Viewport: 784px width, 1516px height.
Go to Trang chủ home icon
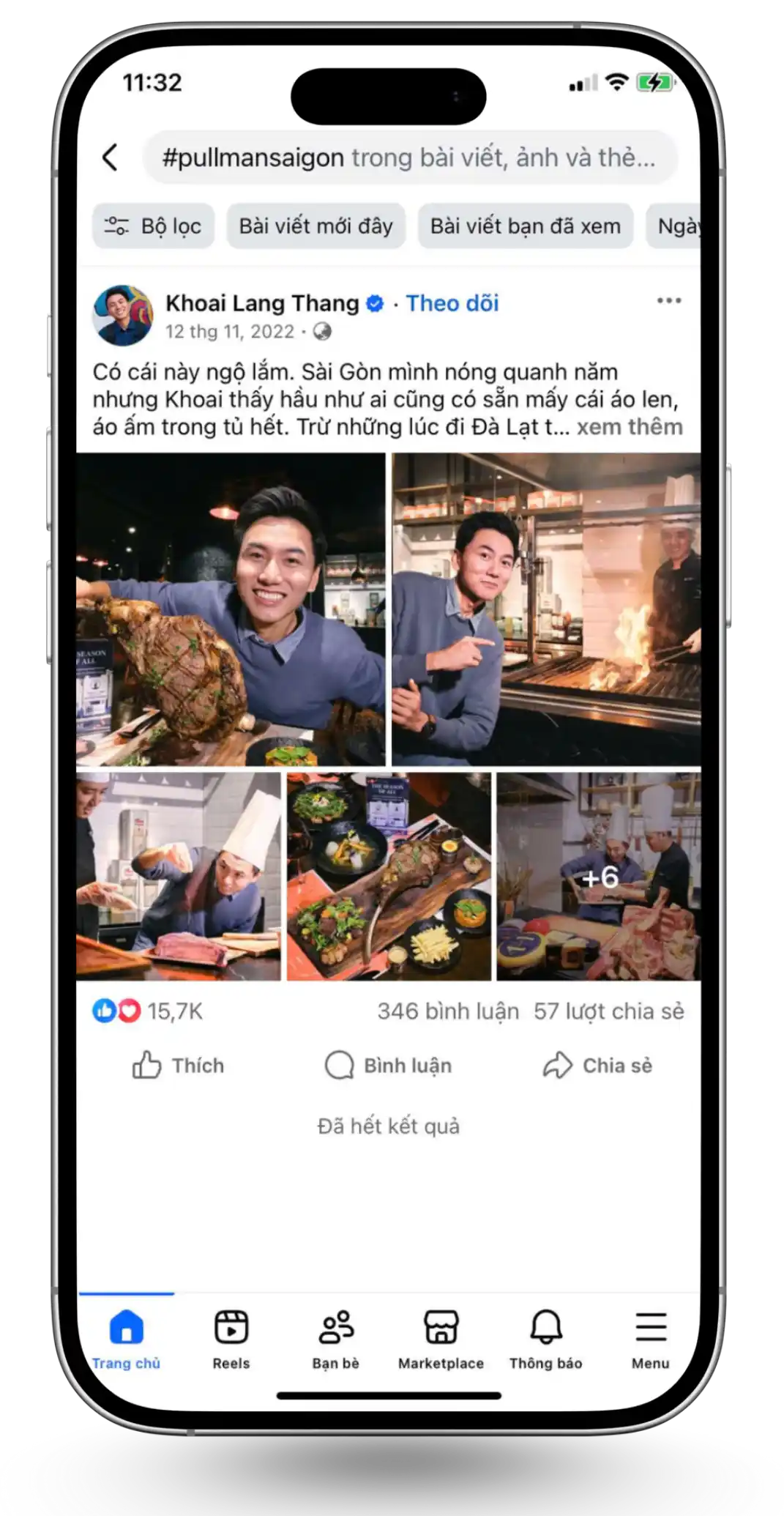point(126,1326)
